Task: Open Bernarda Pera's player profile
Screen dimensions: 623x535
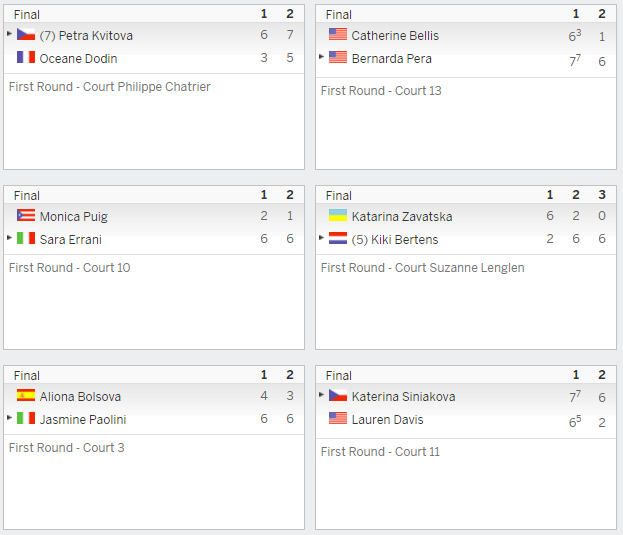Action: [x=391, y=59]
